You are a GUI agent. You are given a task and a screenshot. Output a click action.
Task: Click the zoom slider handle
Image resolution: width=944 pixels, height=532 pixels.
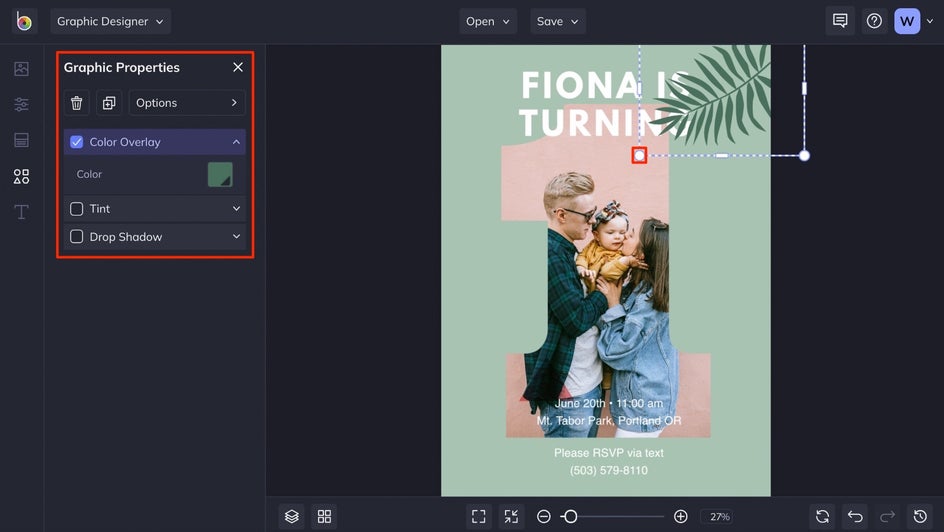570,516
